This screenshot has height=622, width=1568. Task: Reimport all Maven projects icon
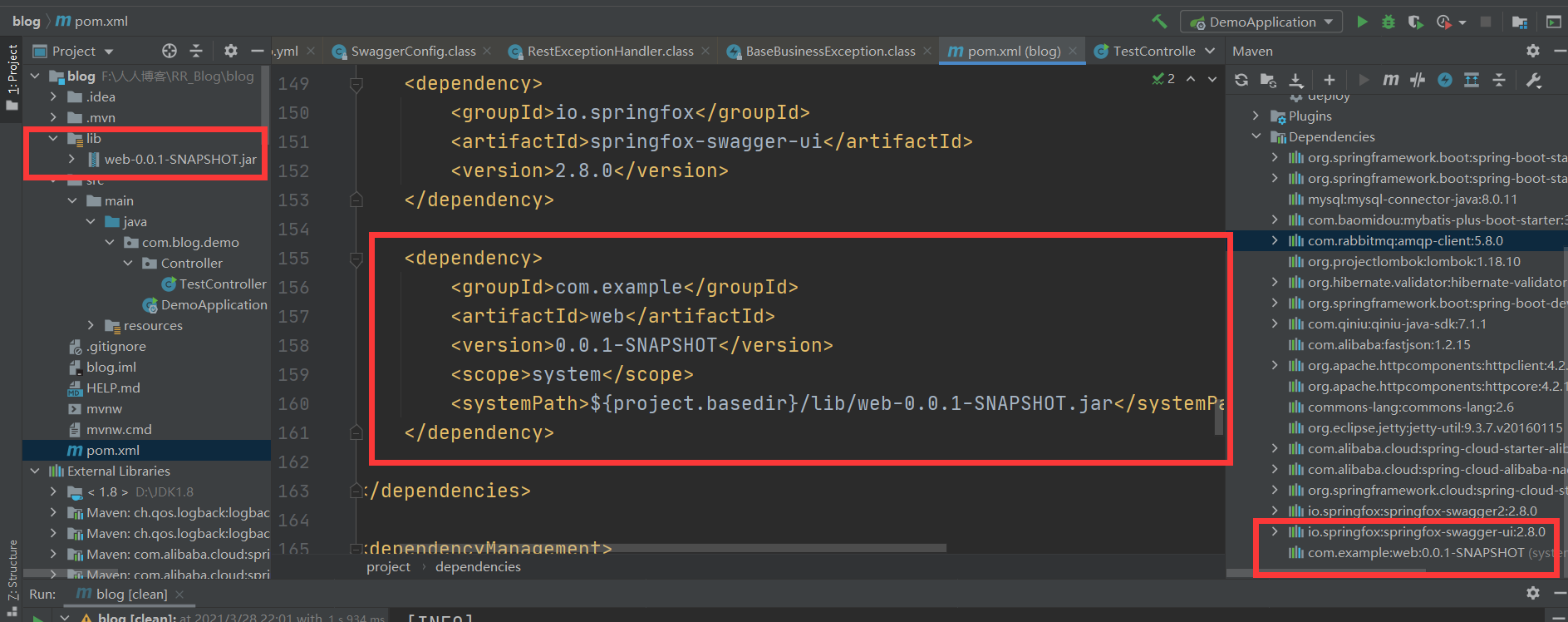1241,80
